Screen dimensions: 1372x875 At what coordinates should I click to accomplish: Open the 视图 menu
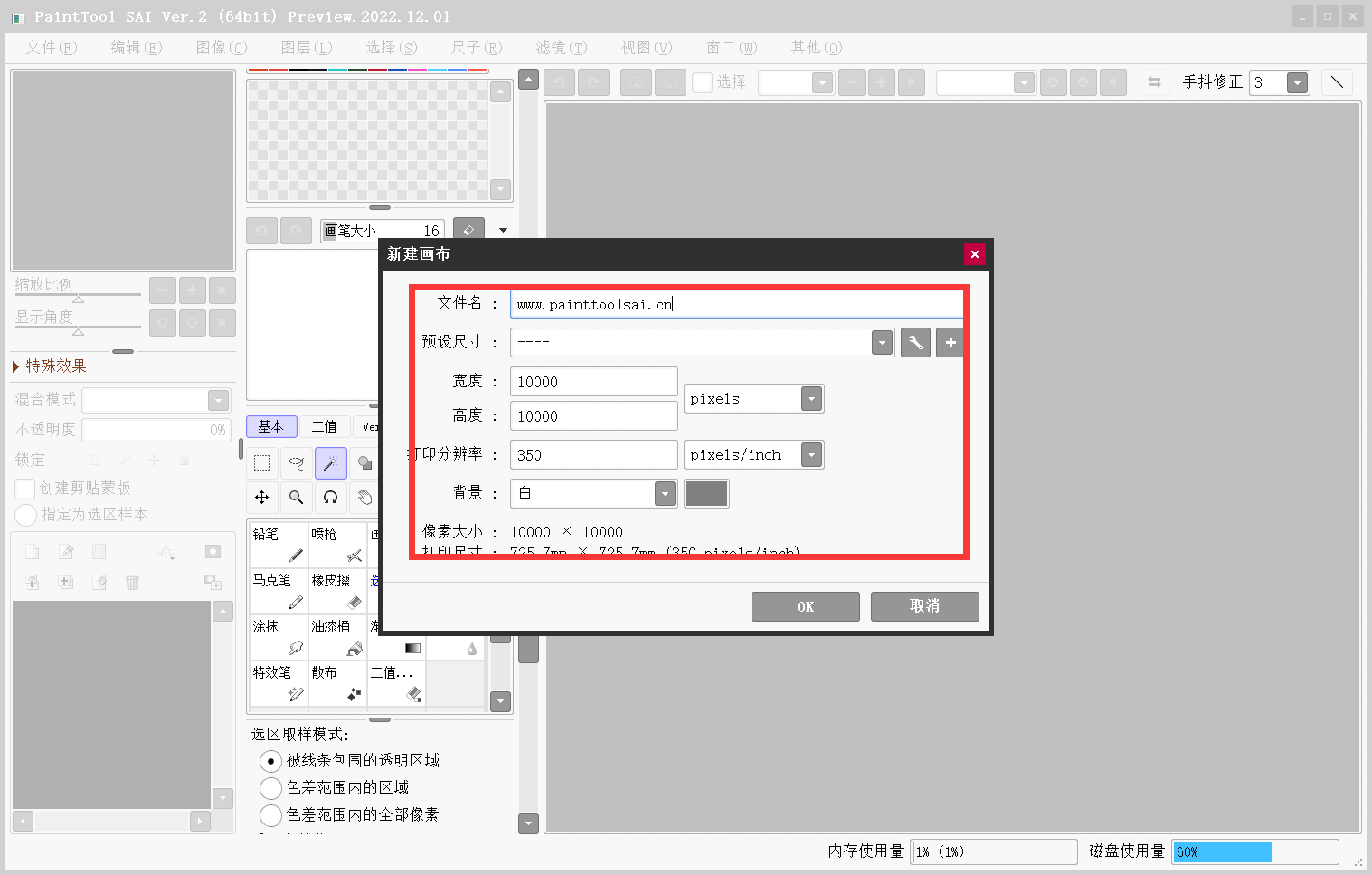pyautogui.click(x=647, y=47)
